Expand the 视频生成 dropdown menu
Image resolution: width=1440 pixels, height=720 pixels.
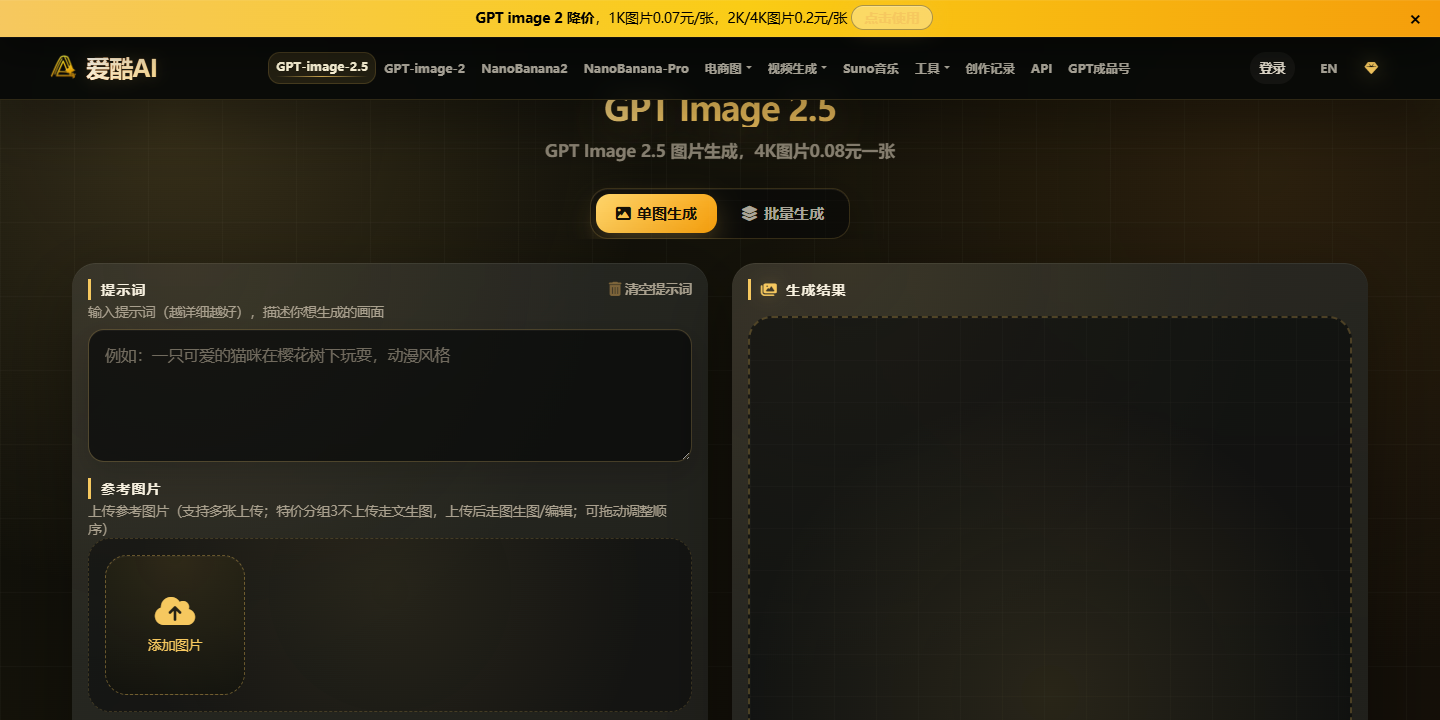pyautogui.click(x=797, y=68)
